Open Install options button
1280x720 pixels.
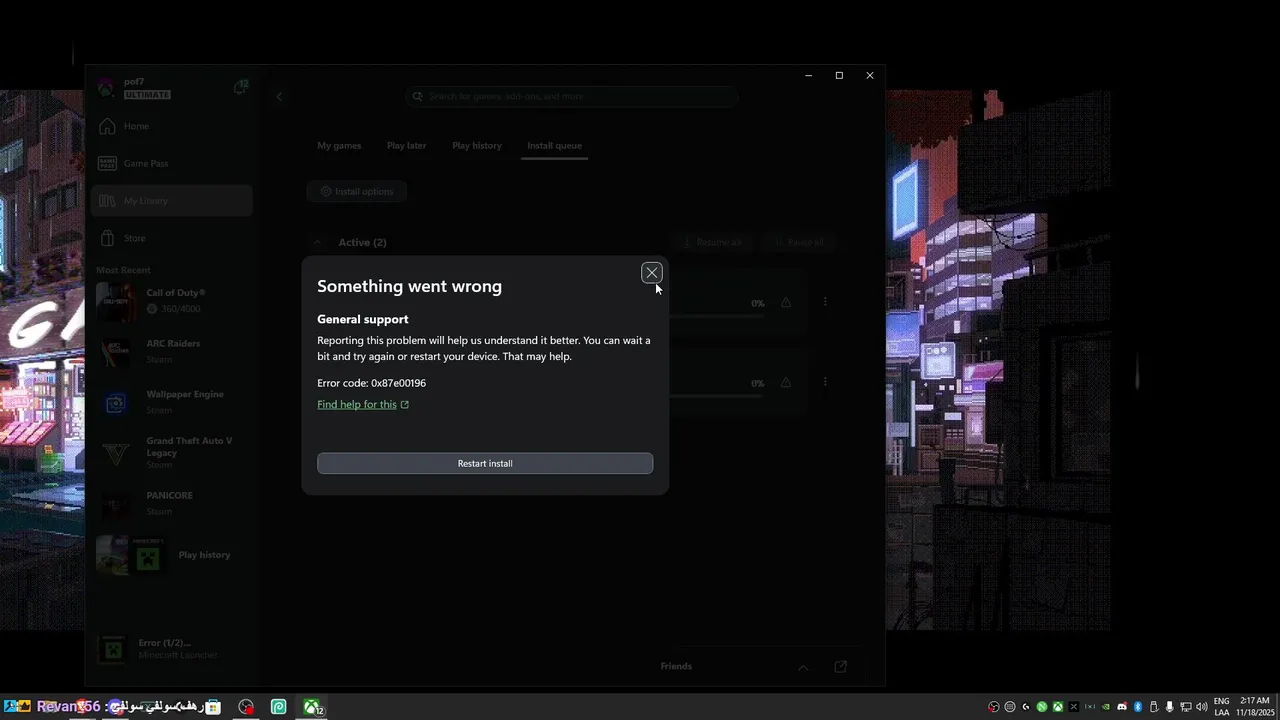pos(357,191)
